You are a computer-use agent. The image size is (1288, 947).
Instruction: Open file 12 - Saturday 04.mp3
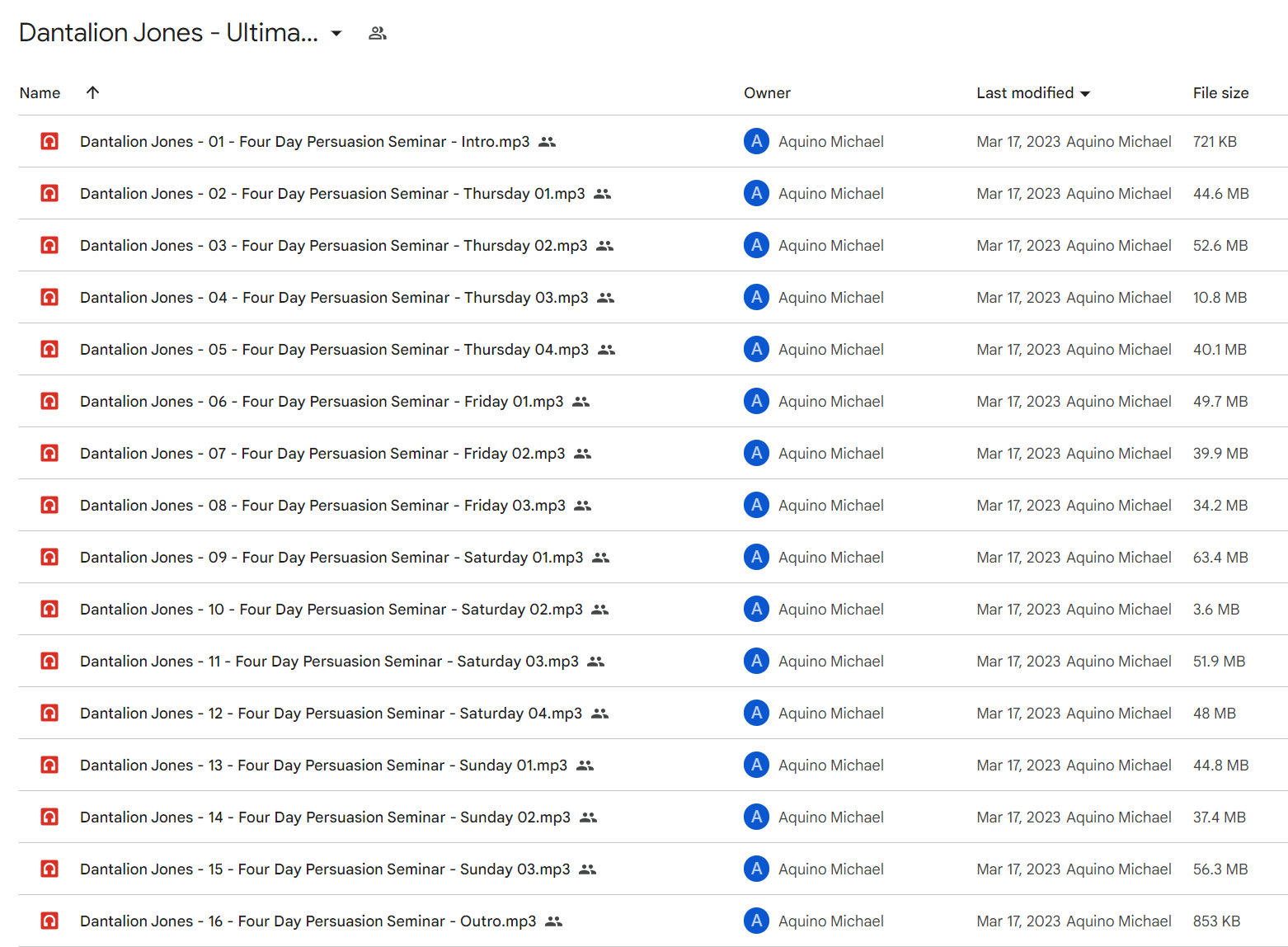point(331,714)
